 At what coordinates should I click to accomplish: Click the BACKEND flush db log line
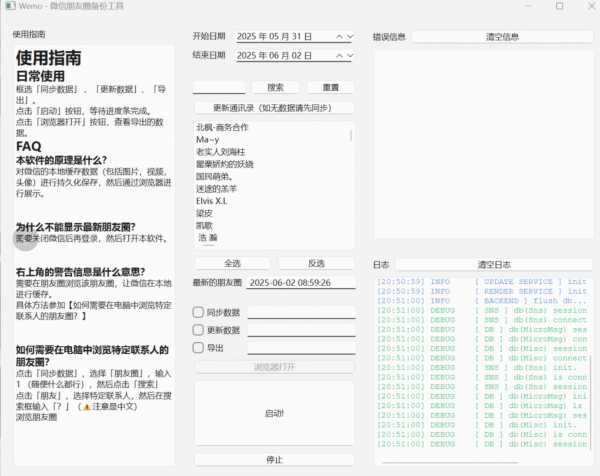coord(482,301)
